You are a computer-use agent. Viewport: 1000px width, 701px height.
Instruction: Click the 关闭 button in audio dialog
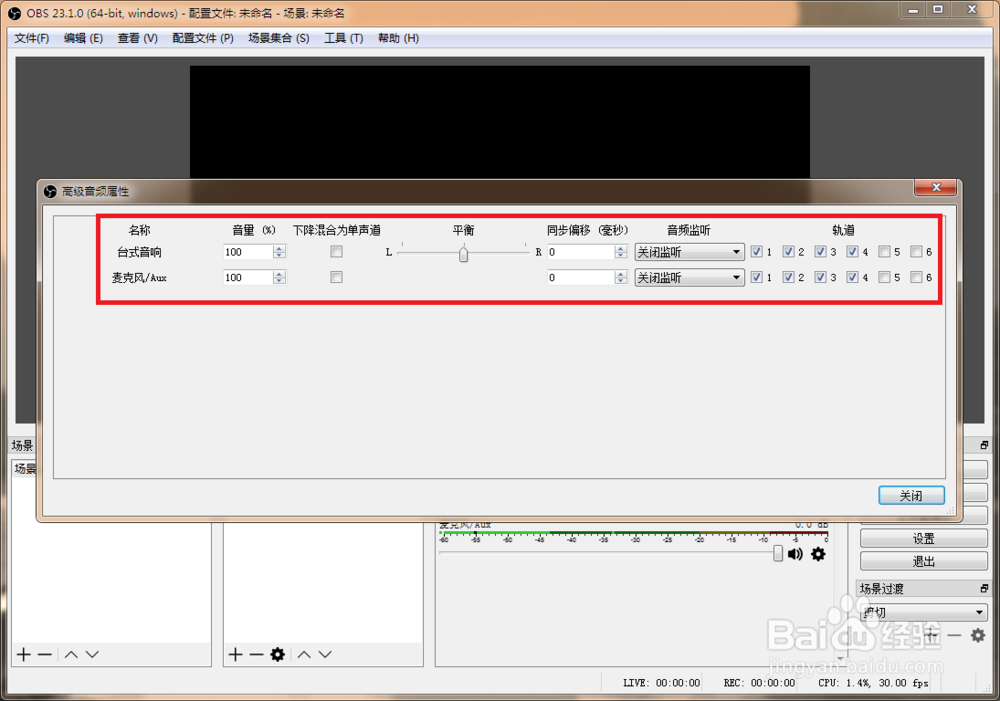coord(911,496)
